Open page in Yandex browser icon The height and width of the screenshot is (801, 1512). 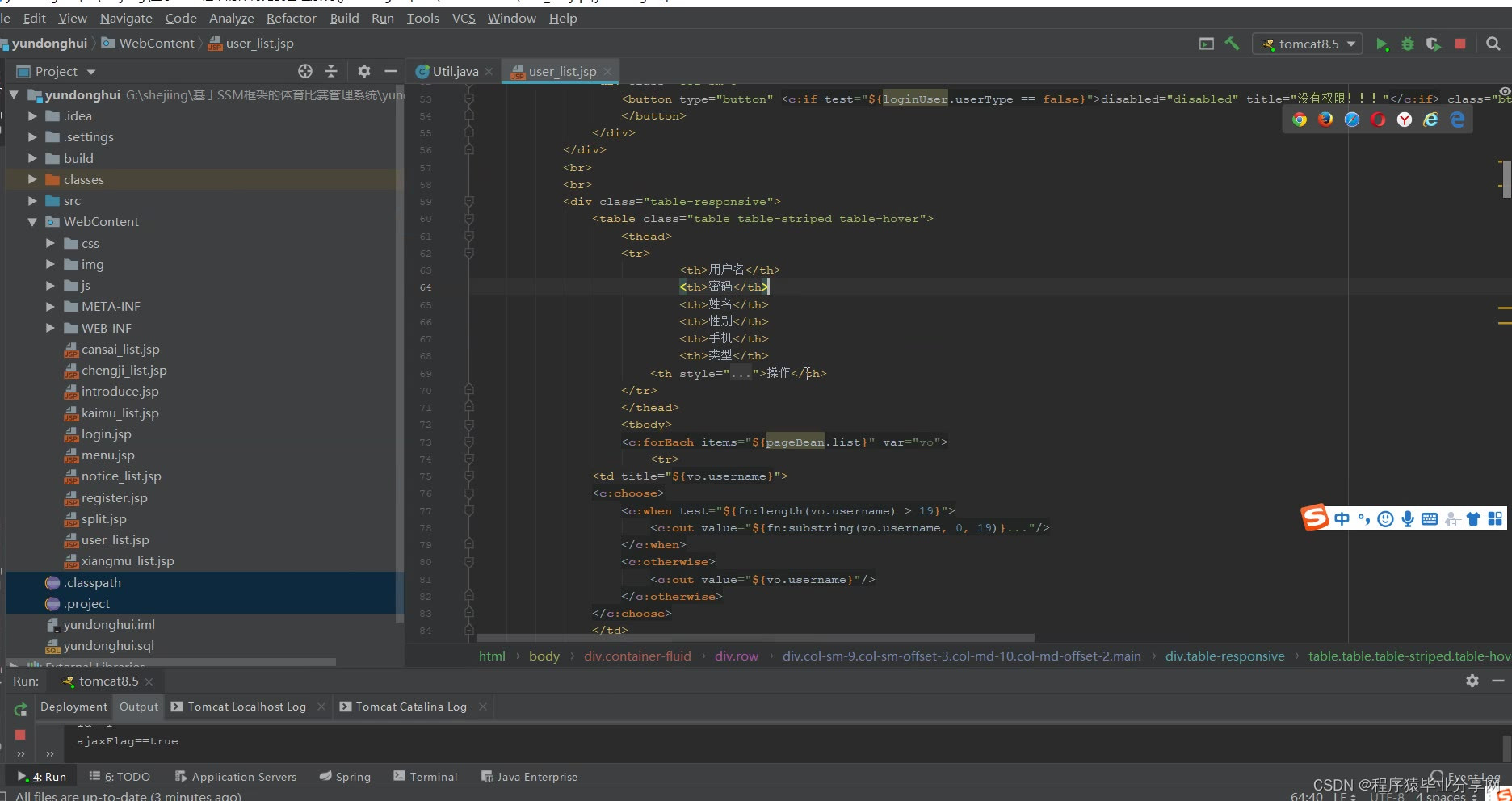coord(1405,120)
